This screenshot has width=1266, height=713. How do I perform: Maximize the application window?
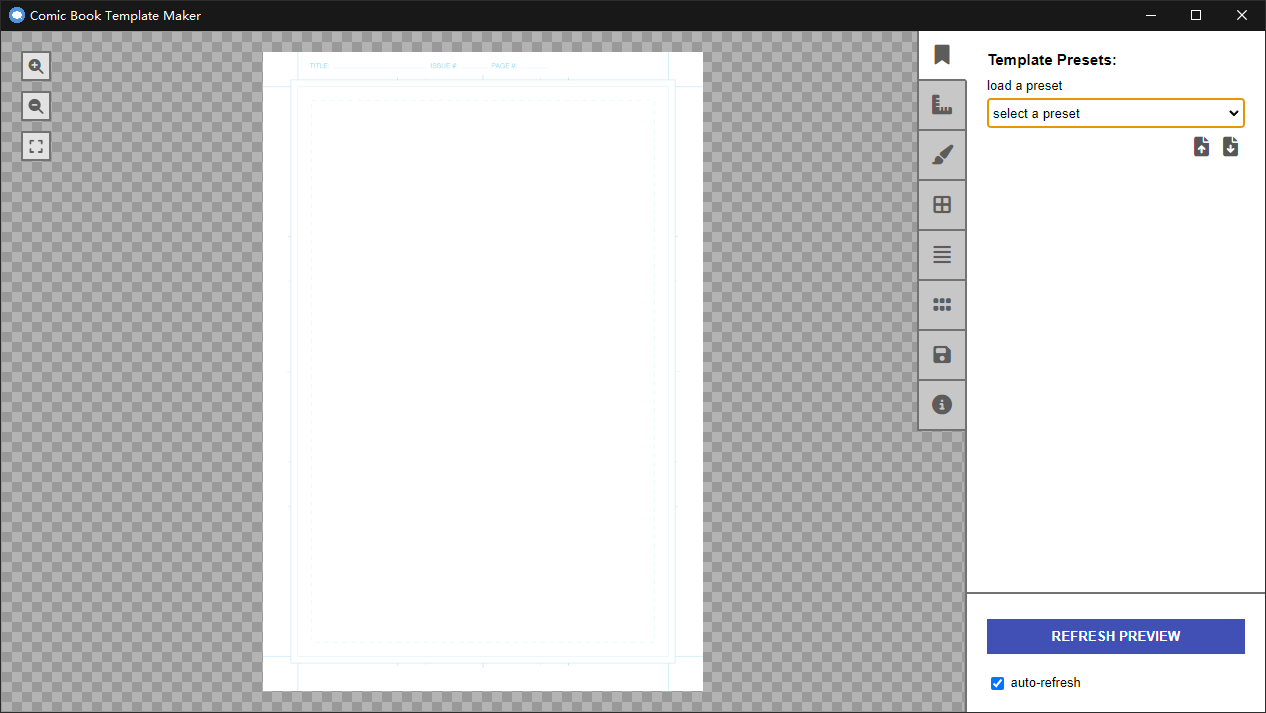pyautogui.click(x=1196, y=15)
